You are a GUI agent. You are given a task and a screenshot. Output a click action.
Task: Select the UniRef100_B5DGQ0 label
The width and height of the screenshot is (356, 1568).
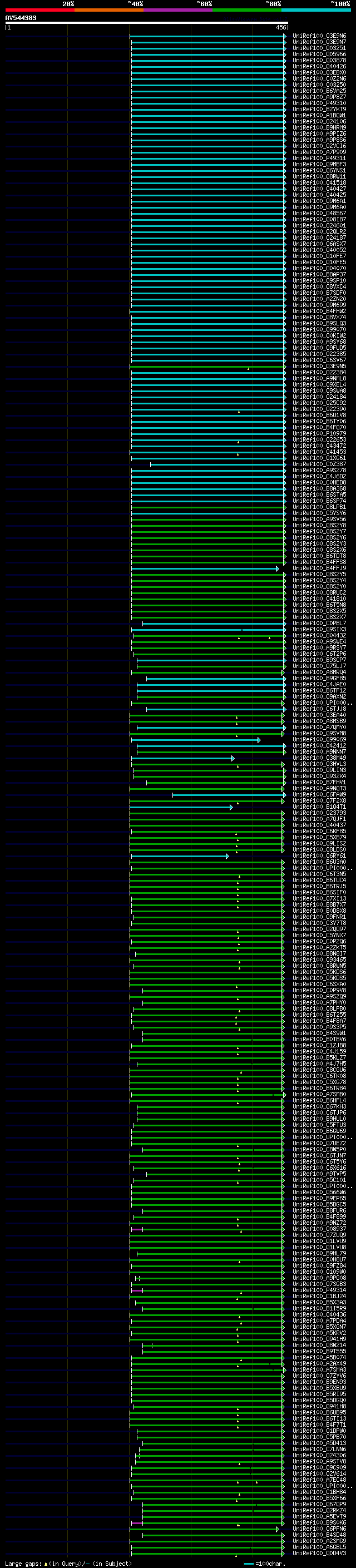tap(319, 1400)
